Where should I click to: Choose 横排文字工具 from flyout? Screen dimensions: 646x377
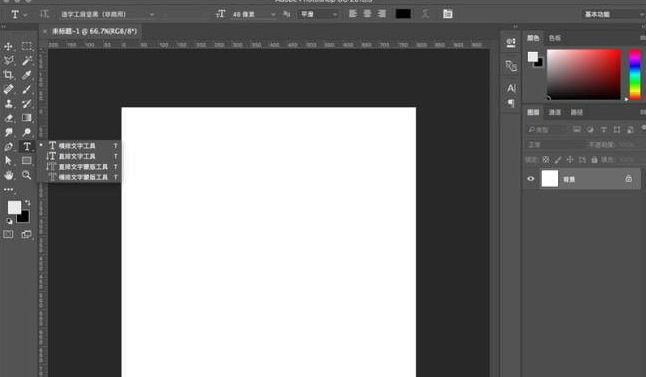point(80,145)
